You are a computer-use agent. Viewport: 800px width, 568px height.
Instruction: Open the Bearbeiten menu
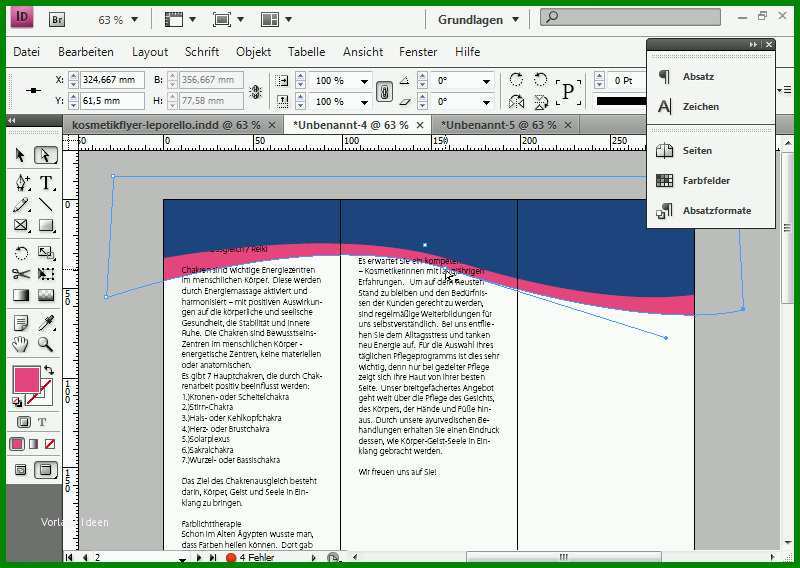pyautogui.click(x=86, y=52)
